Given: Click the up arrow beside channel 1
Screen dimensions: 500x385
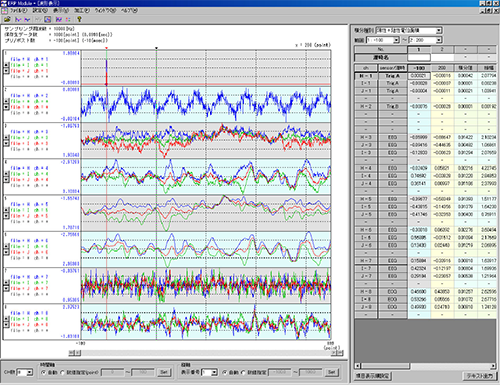Looking at the screenshot, I should coord(6,65).
